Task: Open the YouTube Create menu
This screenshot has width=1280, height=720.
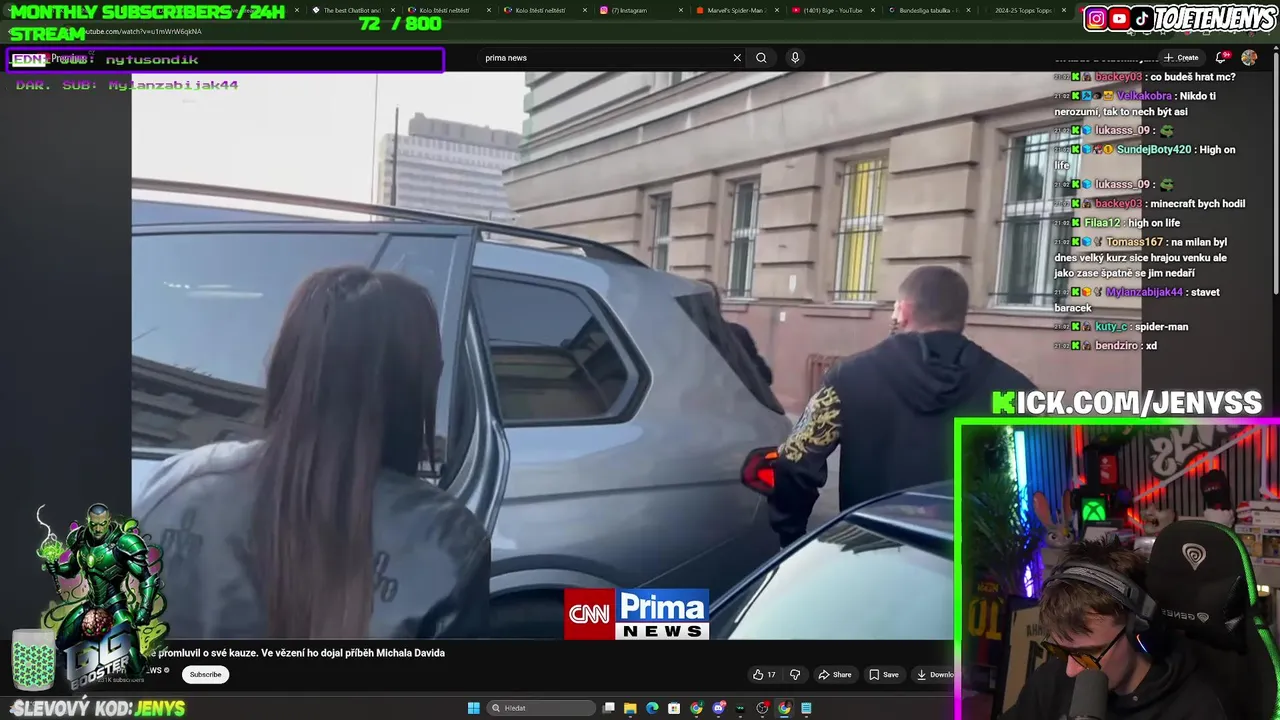Action: coord(1181,58)
